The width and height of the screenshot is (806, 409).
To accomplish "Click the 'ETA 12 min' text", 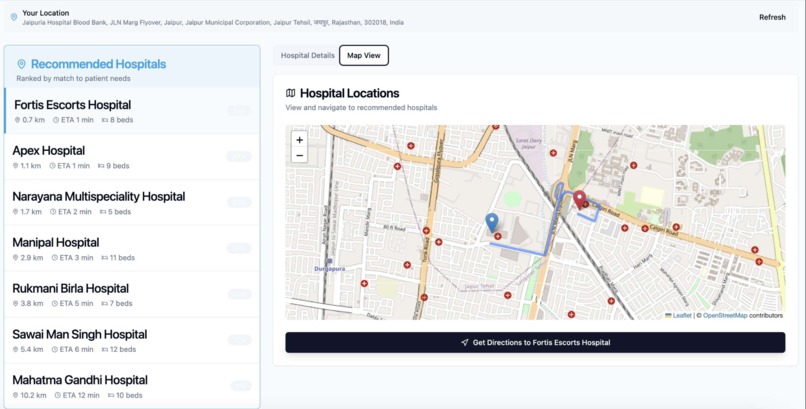I will pos(81,396).
